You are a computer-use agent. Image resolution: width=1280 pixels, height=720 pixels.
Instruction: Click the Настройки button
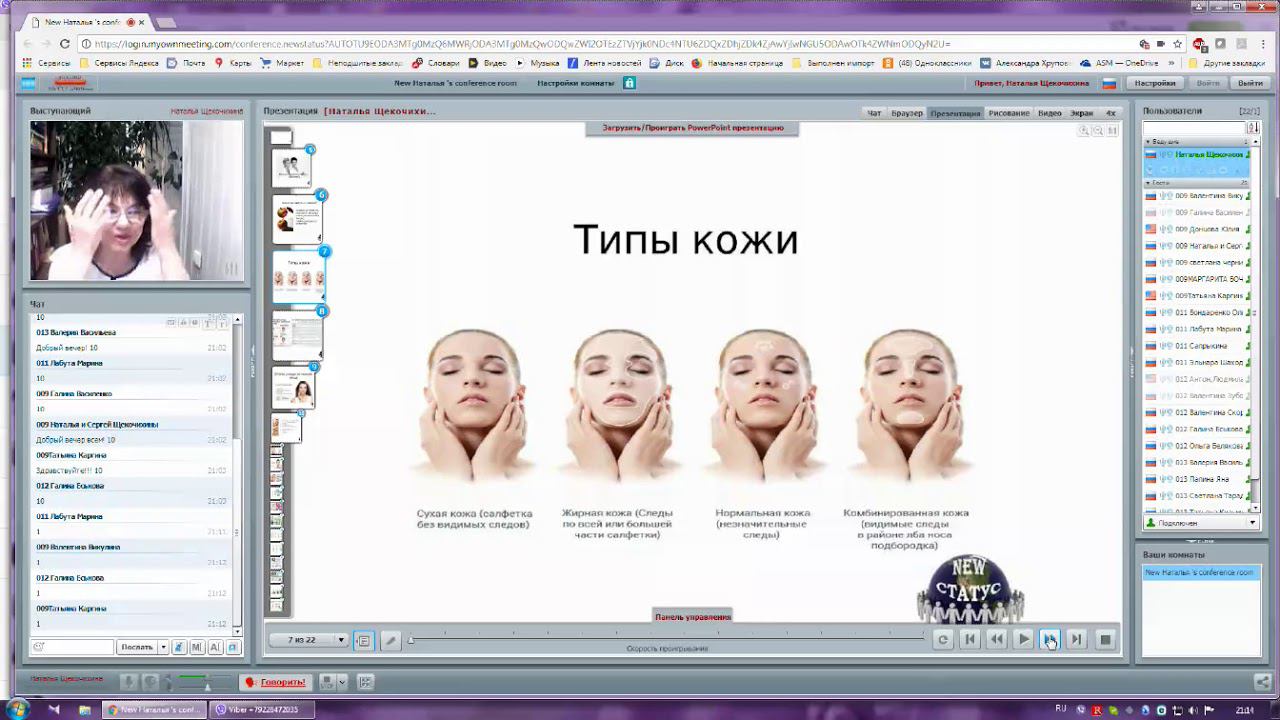point(1155,83)
